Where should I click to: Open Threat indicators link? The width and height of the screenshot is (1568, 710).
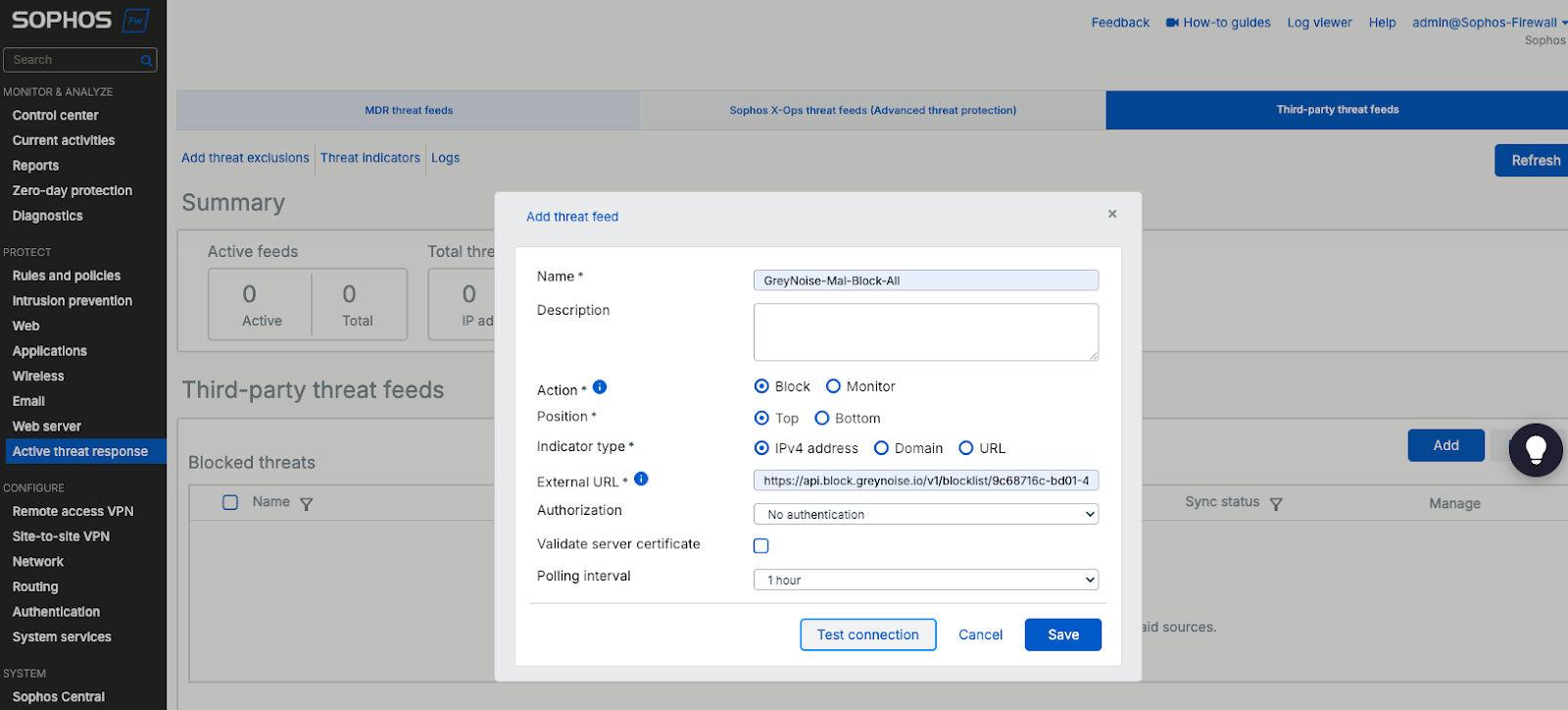pyautogui.click(x=370, y=158)
